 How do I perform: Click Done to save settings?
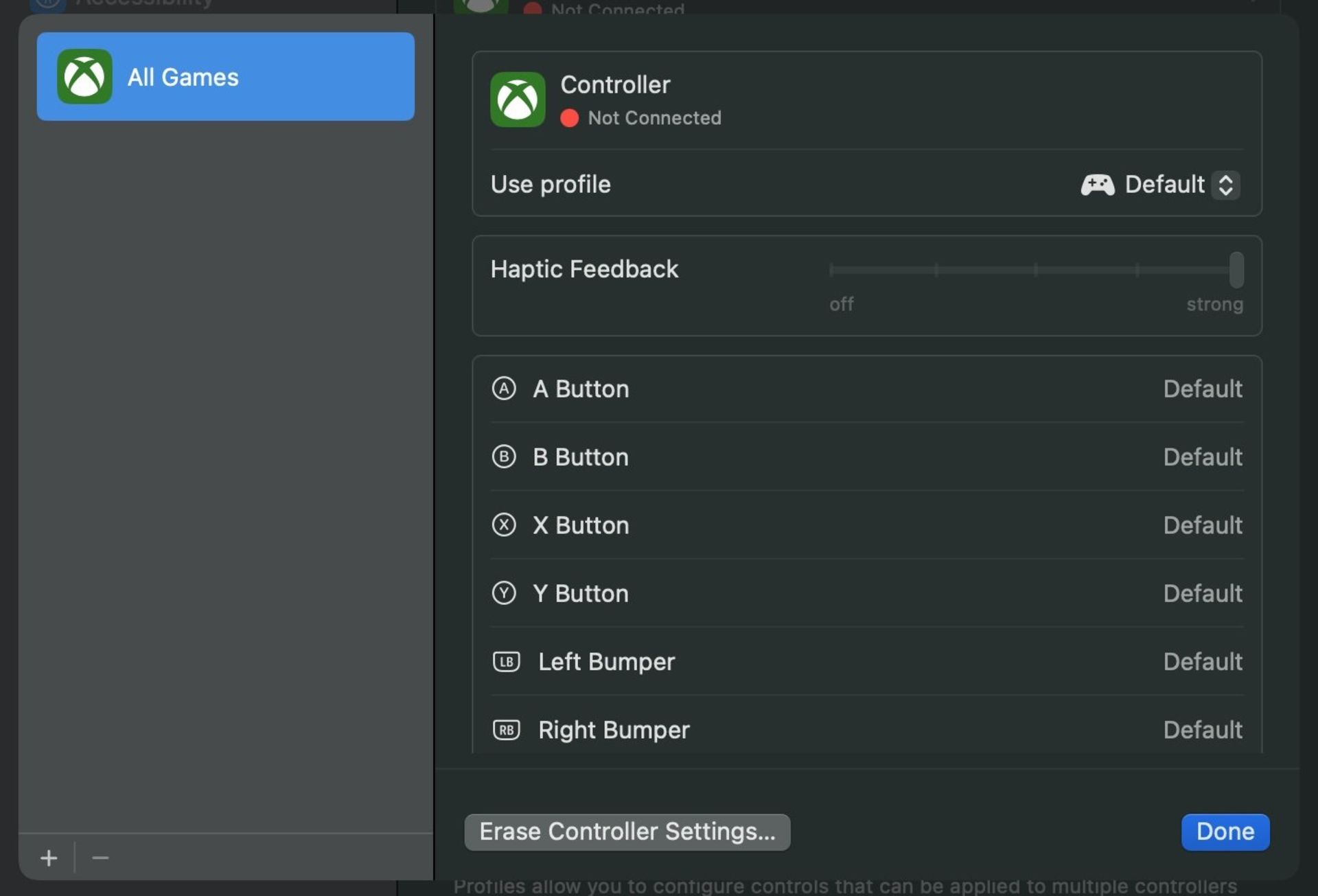coord(1225,831)
